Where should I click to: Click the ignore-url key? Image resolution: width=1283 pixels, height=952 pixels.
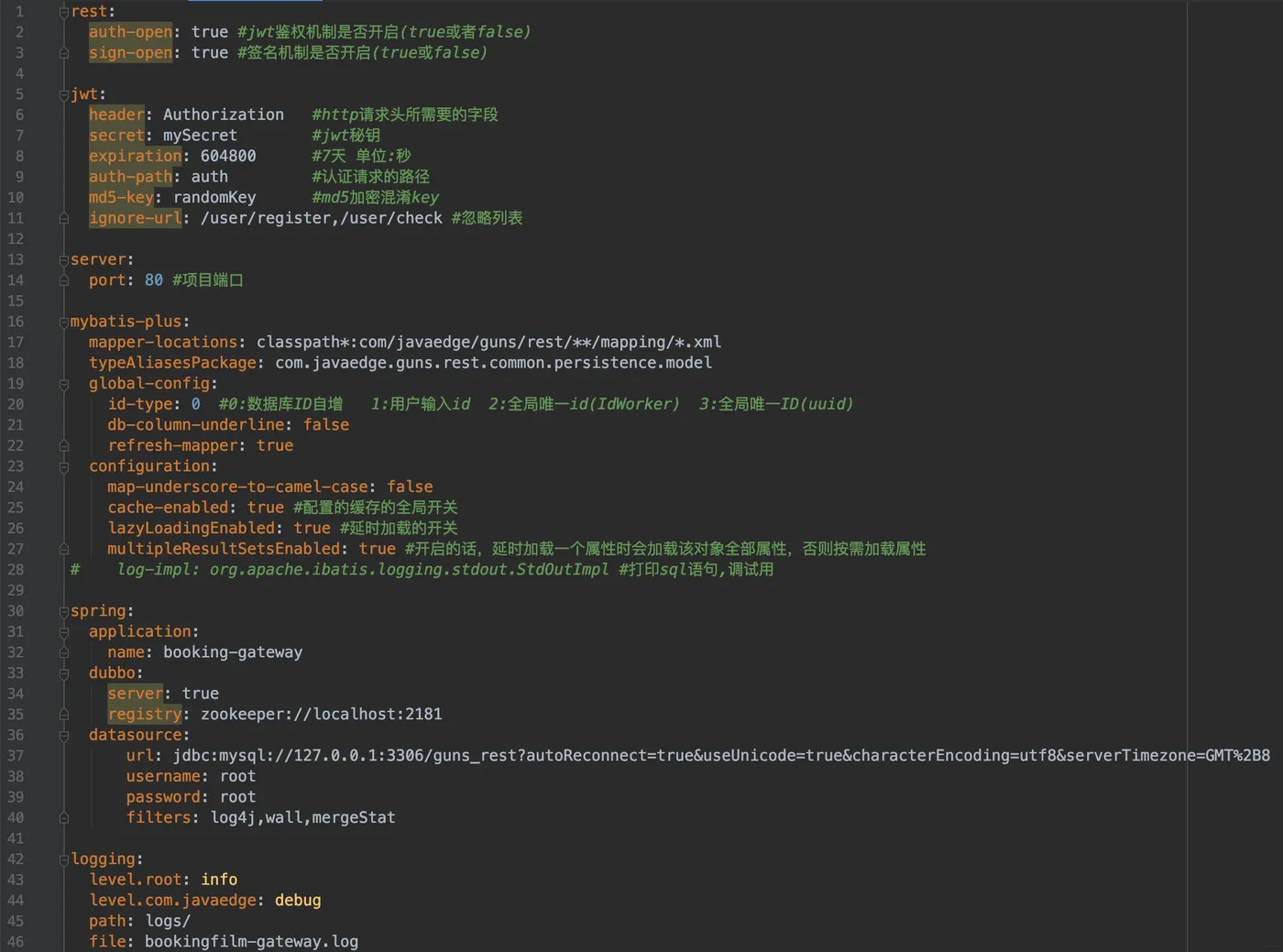tap(135, 218)
